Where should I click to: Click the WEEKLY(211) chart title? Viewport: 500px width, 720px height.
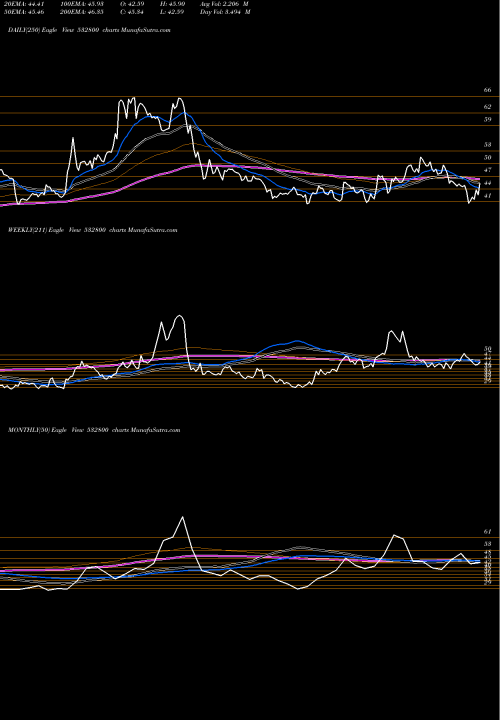pyautogui.click(x=92, y=230)
